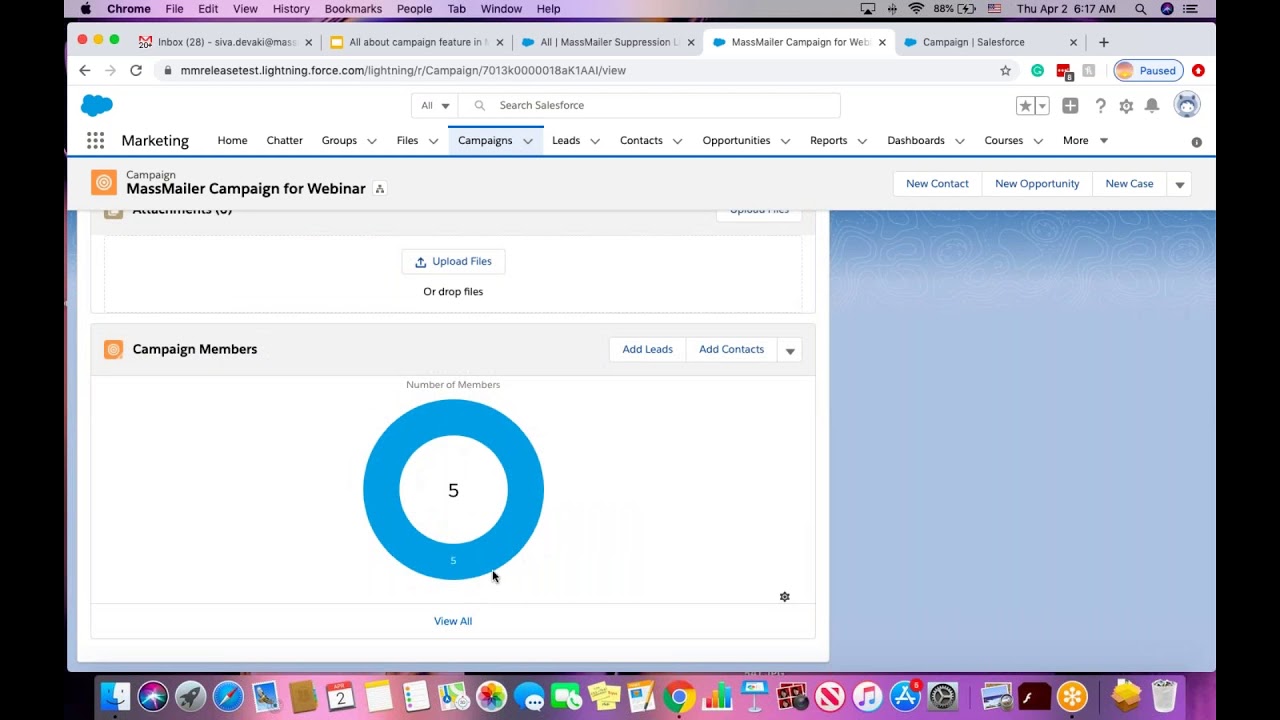Open the History menu in menu bar
The height and width of the screenshot is (720, 1280).
tap(291, 9)
